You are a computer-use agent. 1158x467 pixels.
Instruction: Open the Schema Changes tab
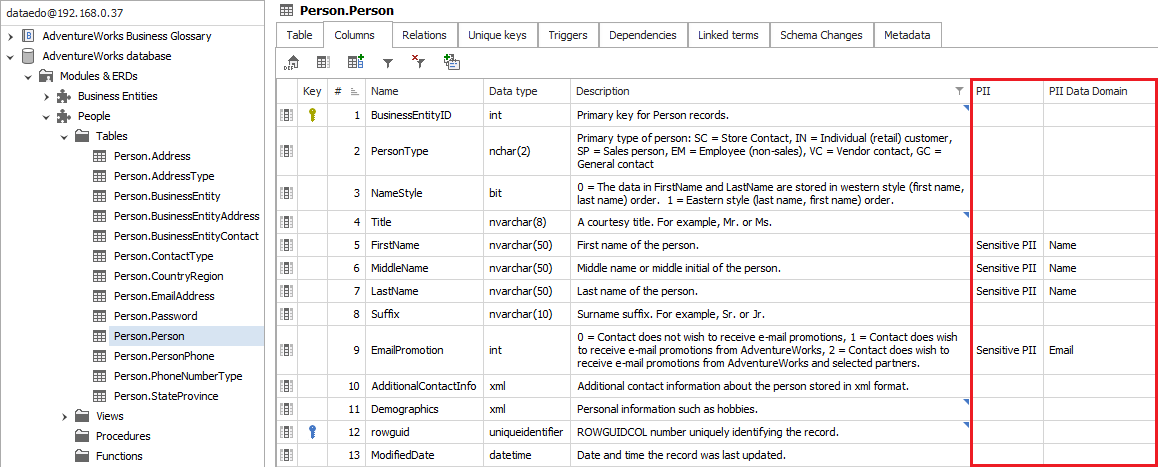pyautogui.click(x=820, y=35)
